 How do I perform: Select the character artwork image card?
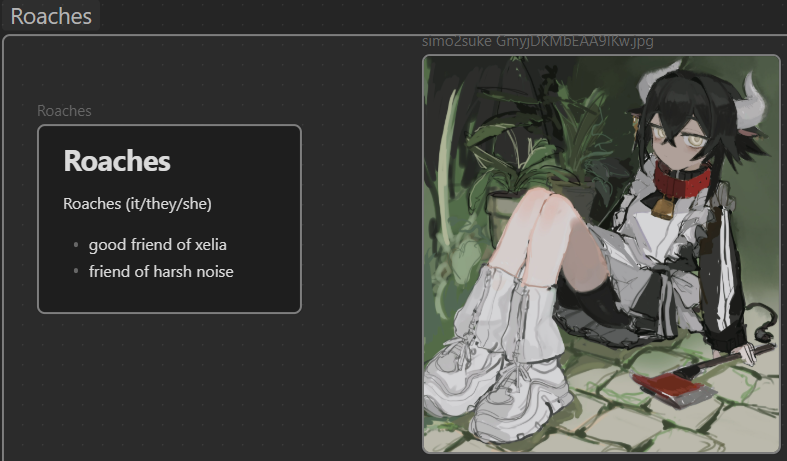[x=601, y=254]
